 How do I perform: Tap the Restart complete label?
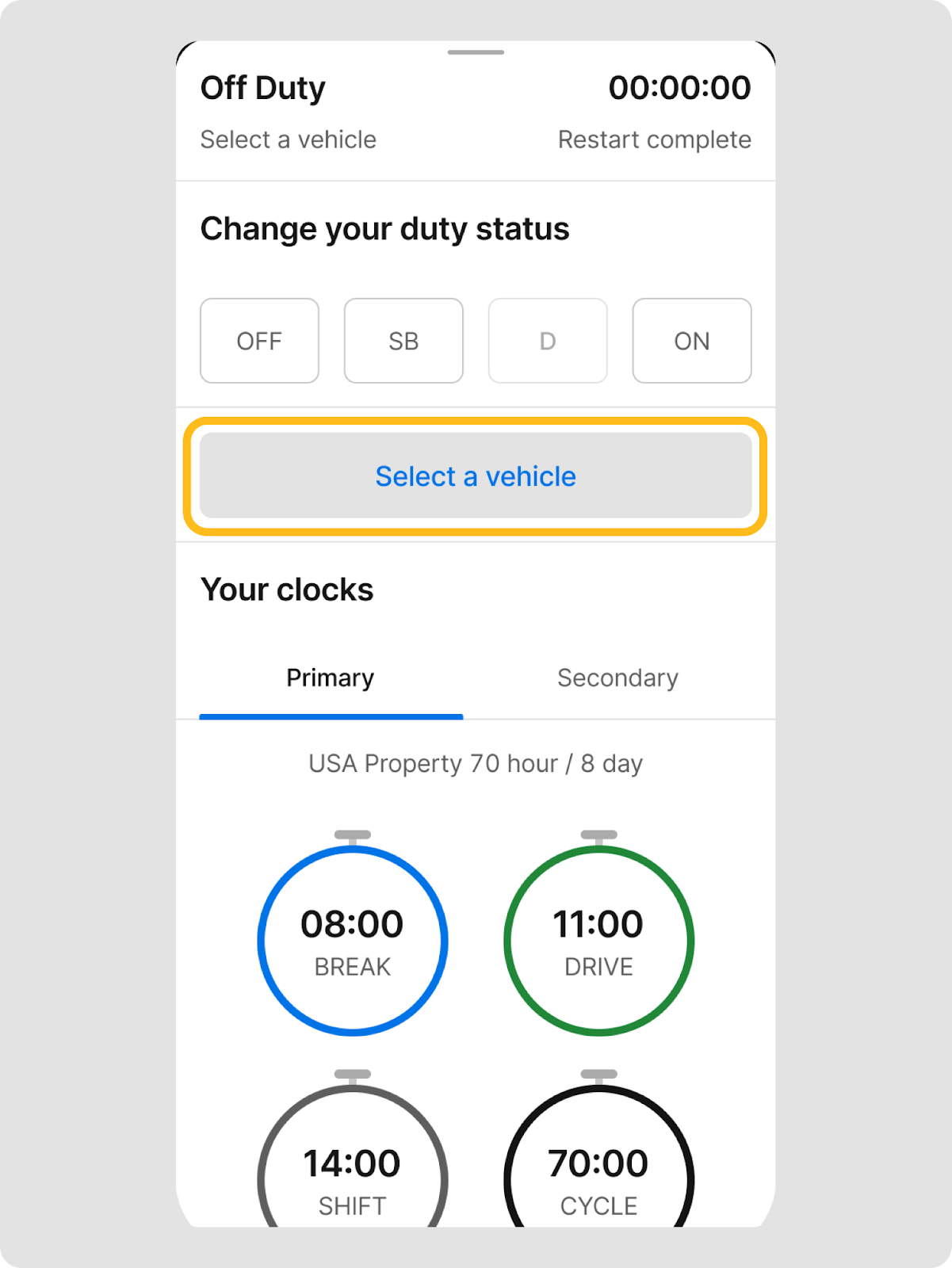tap(654, 139)
